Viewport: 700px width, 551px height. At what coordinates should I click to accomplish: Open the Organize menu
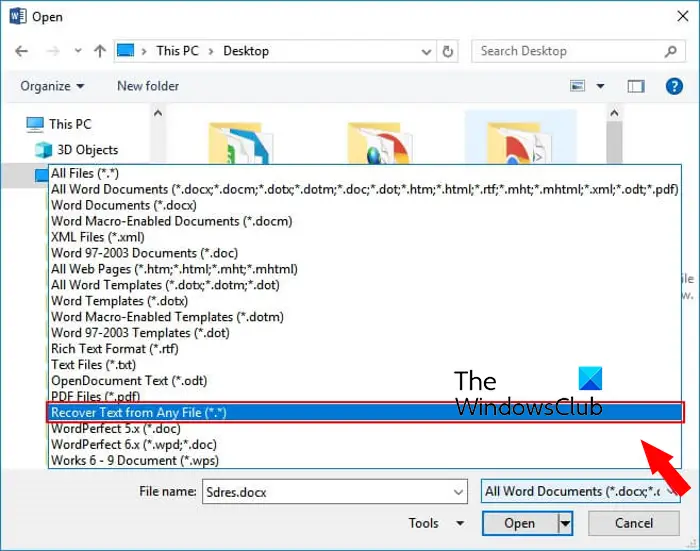(x=52, y=86)
